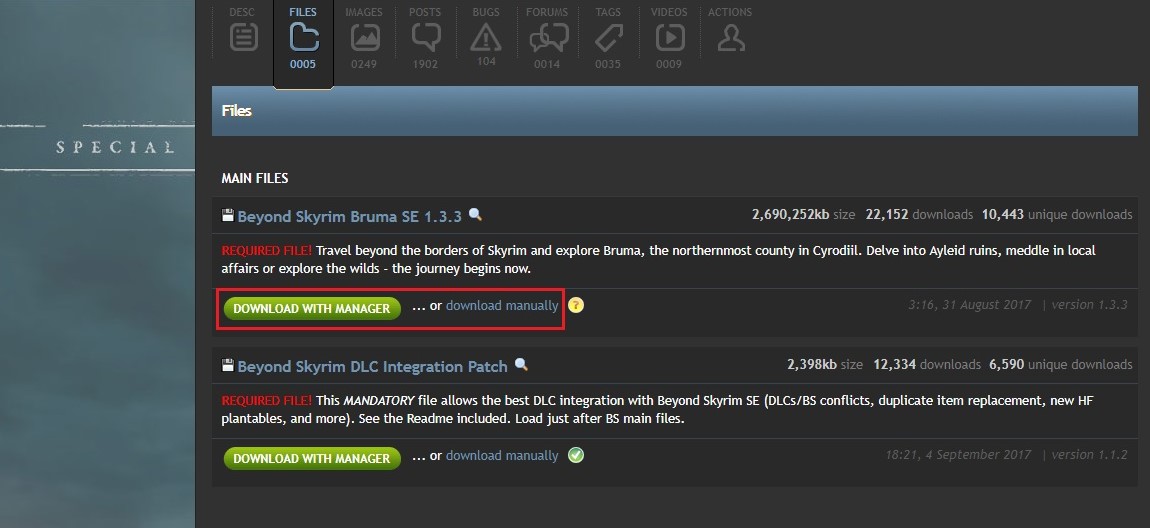
Task: Preview Bruma SE file contents magnifier icon
Action: coord(476,214)
